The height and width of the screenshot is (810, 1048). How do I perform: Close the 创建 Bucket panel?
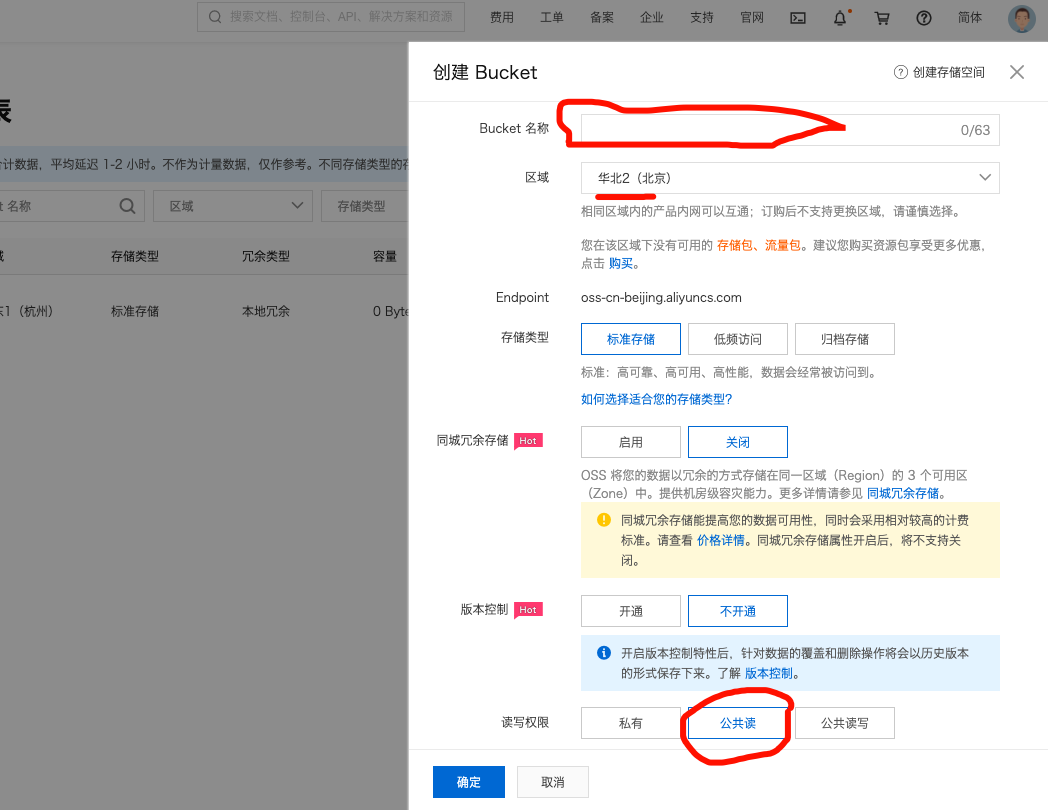click(x=1017, y=72)
